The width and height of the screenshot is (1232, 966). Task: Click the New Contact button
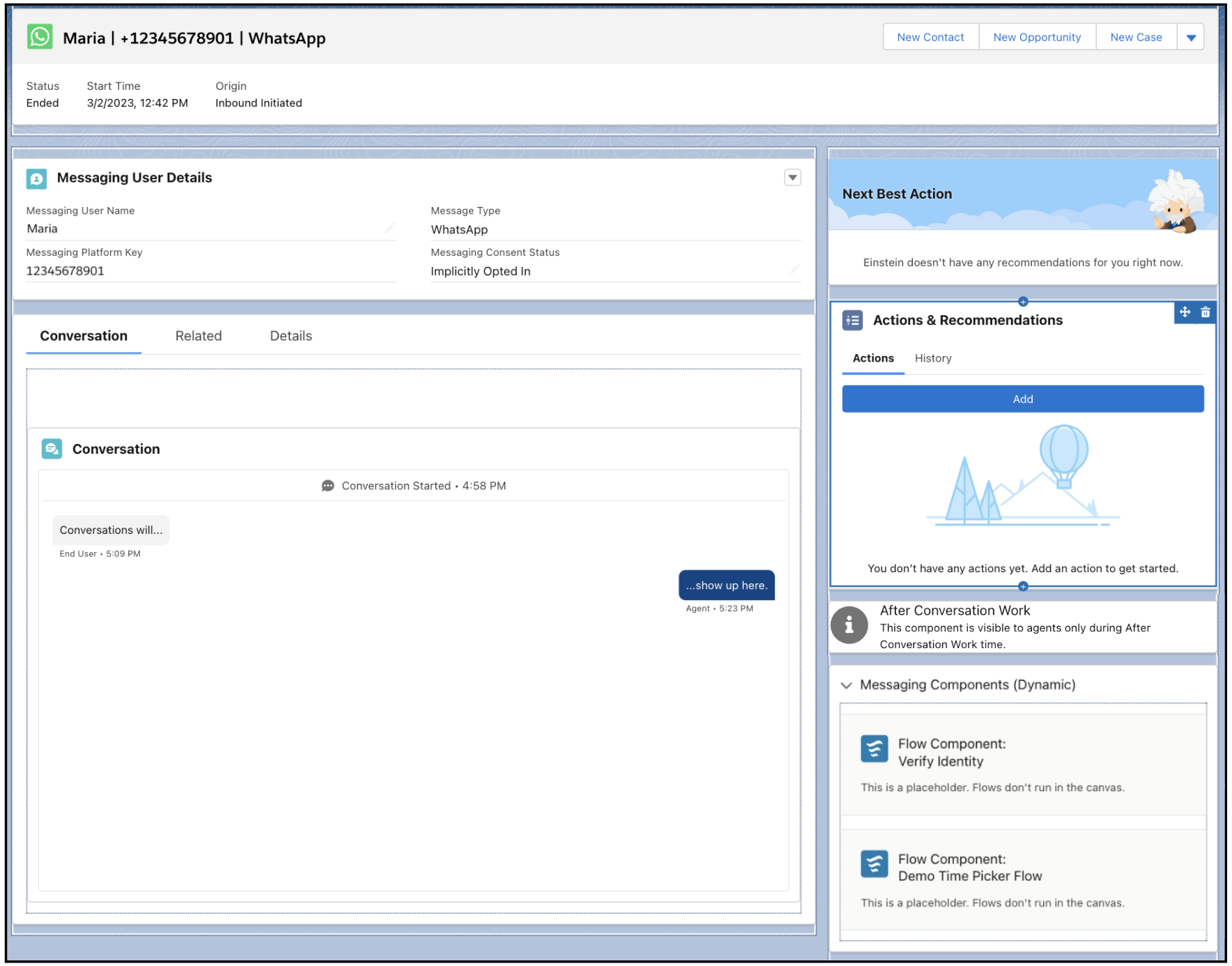[930, 37]
